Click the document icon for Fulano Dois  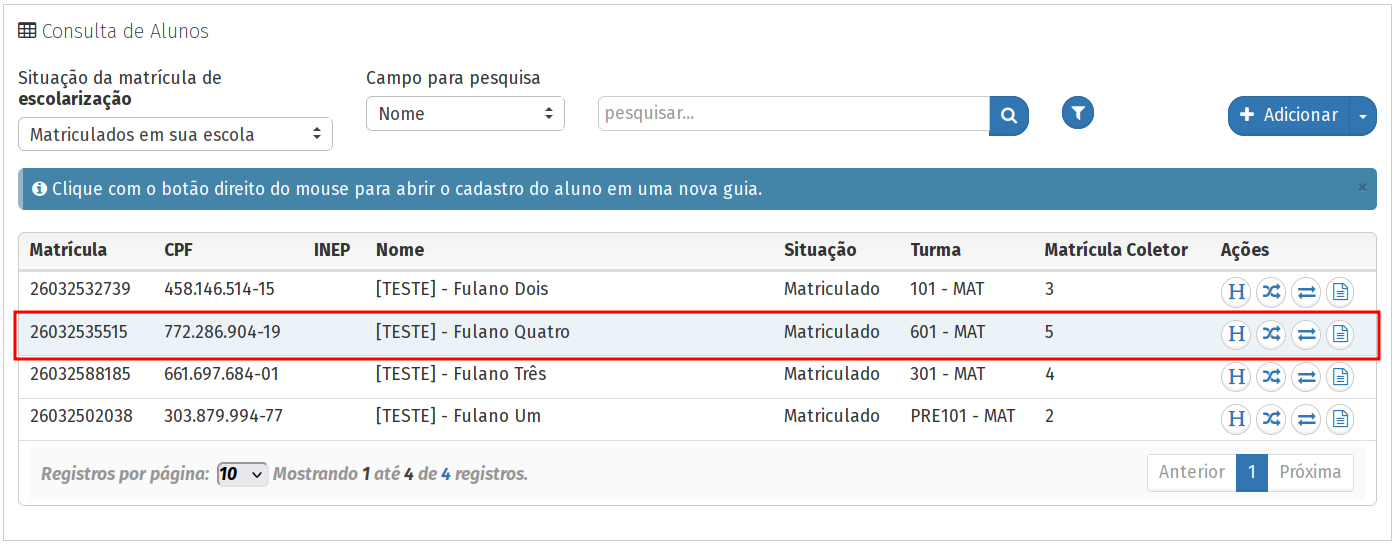click(x=1340, y=293)
